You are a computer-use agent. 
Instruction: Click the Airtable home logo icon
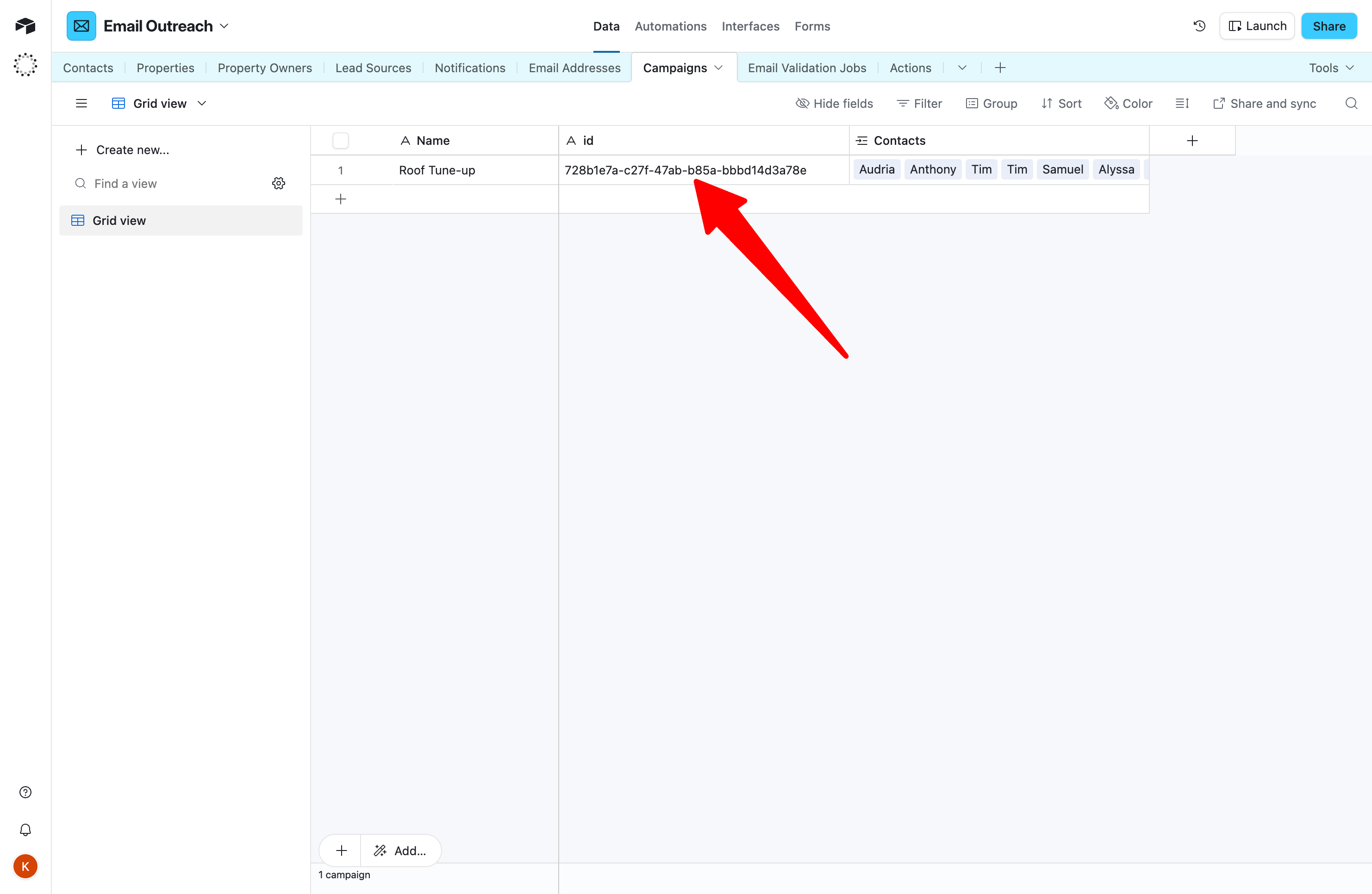pos(25,25)
